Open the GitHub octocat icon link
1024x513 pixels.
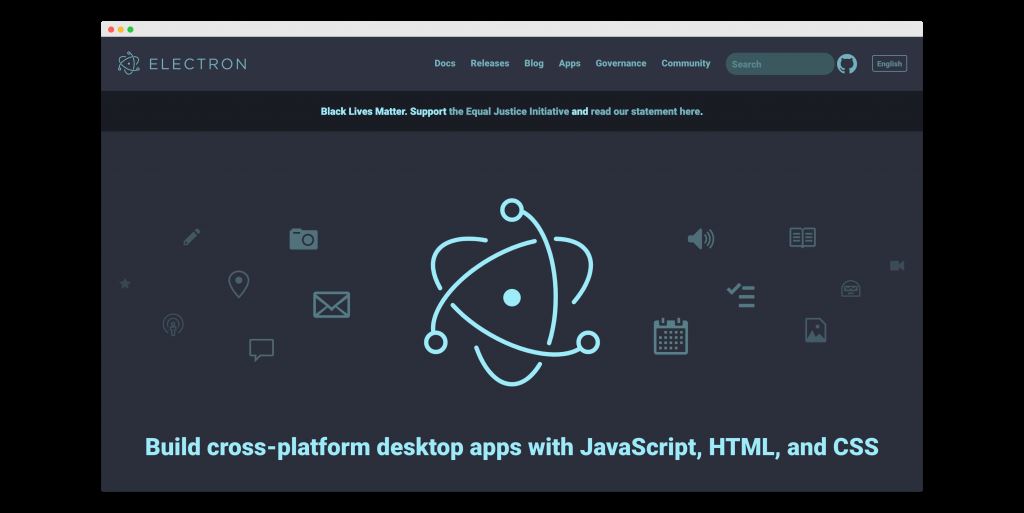coord(847,64)
